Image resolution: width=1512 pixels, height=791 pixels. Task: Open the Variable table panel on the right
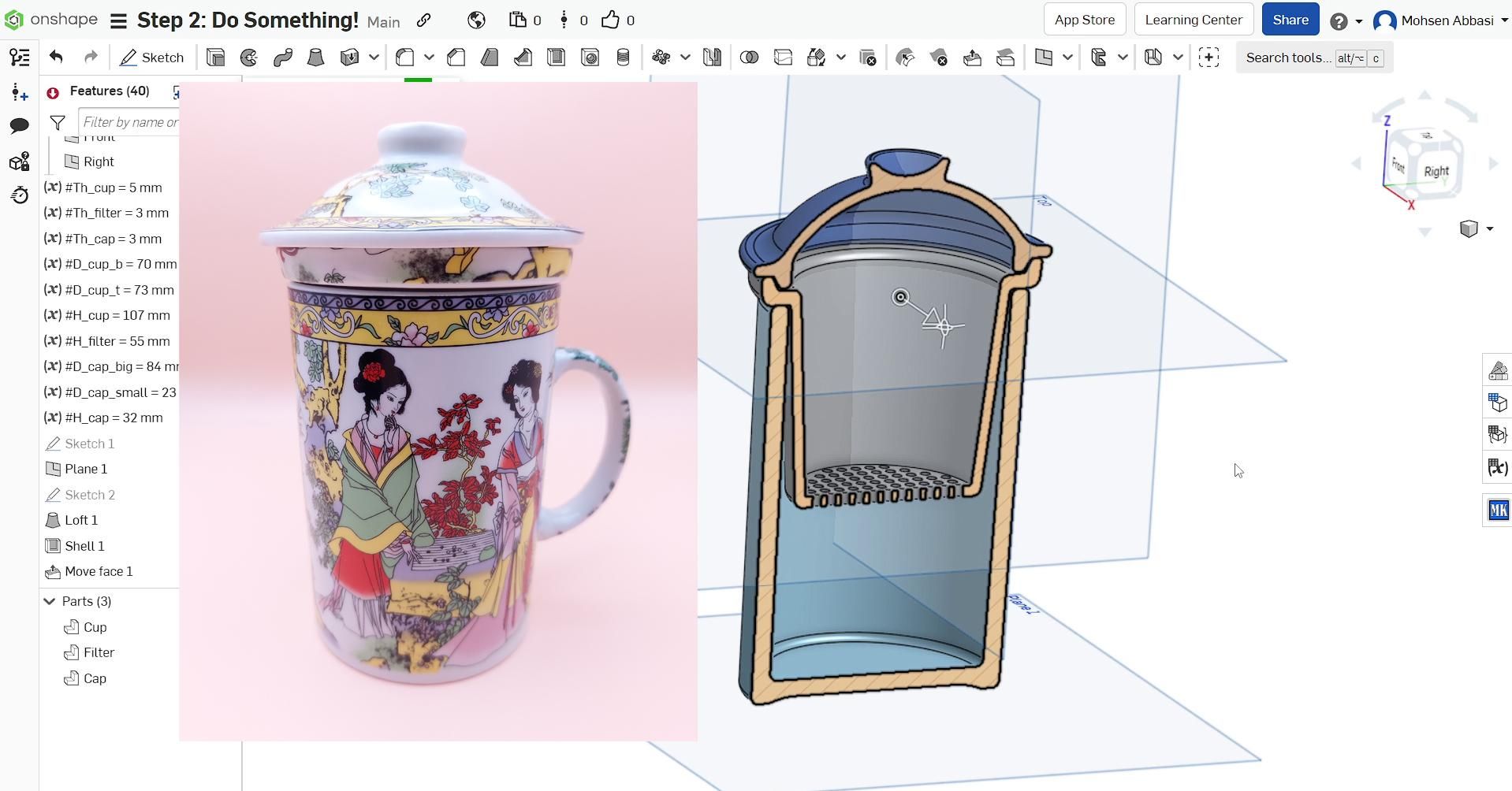pos(1497,466)
